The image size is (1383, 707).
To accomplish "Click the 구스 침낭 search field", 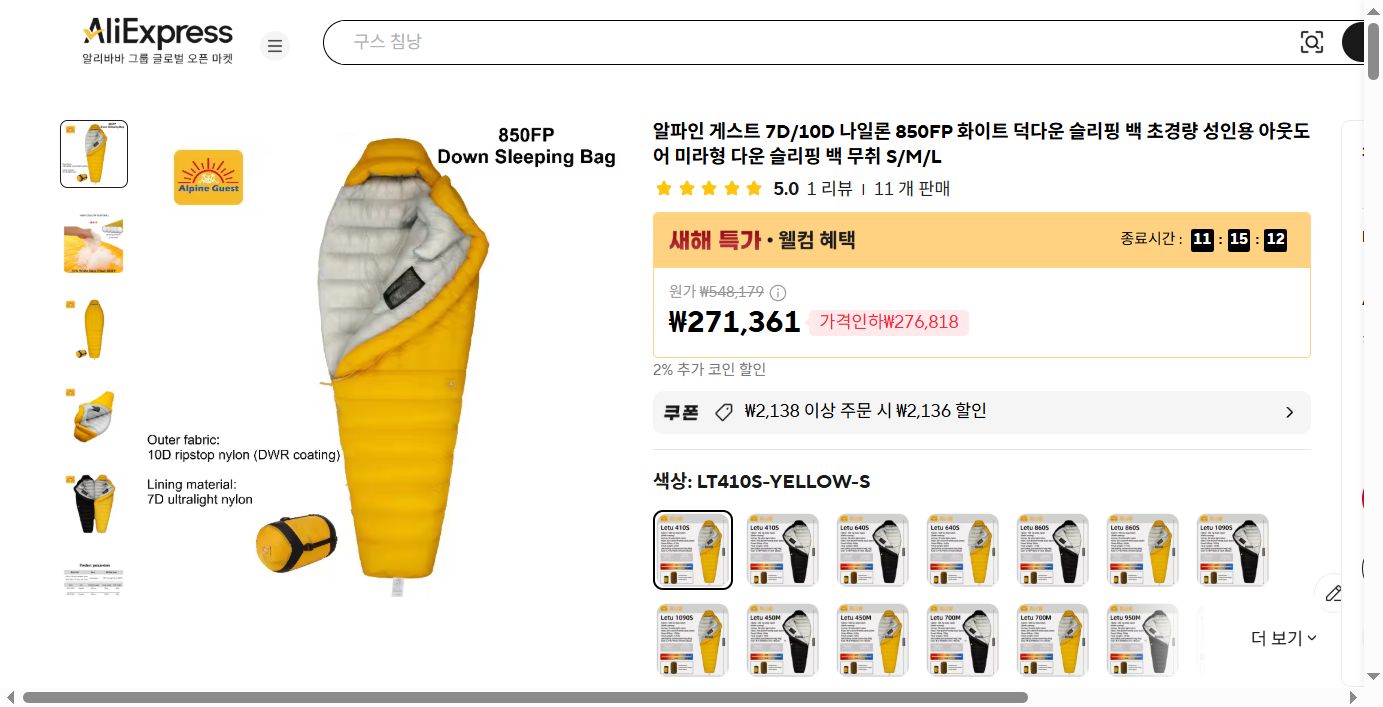I will click(810, 42).
